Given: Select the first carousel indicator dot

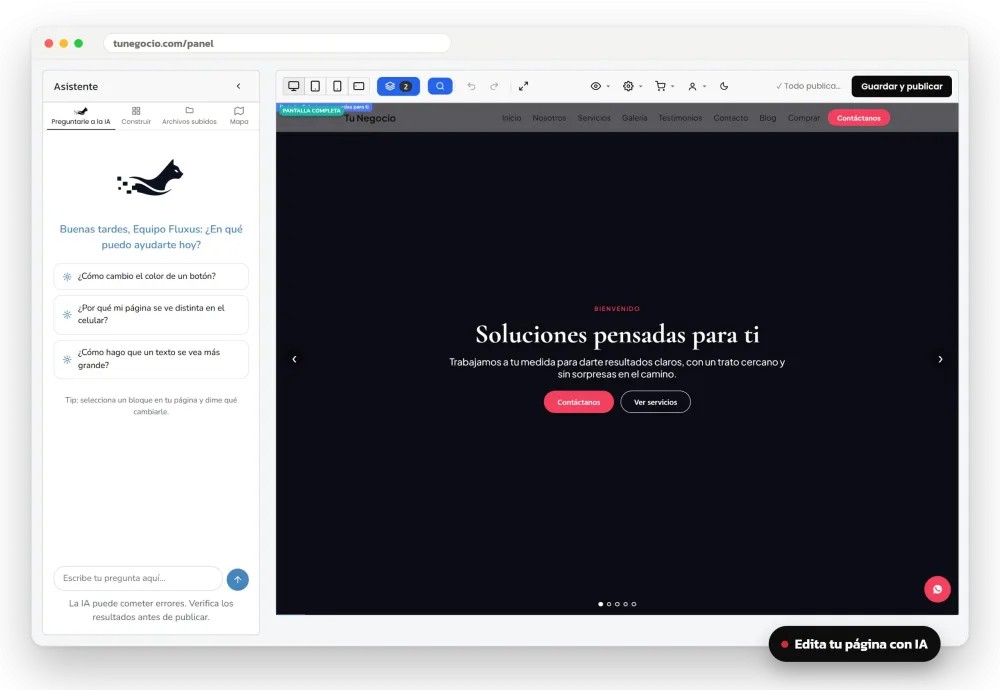Looking at the screenshot, I should (x=600, y=604).
